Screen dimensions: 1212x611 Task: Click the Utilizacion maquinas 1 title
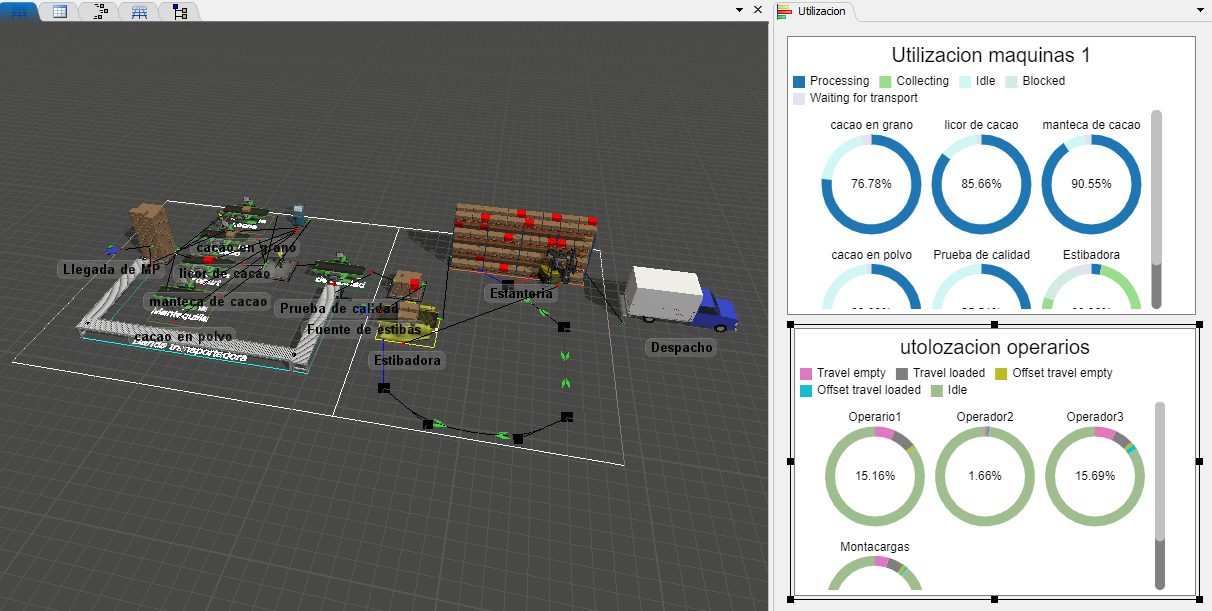coord(990,55)
